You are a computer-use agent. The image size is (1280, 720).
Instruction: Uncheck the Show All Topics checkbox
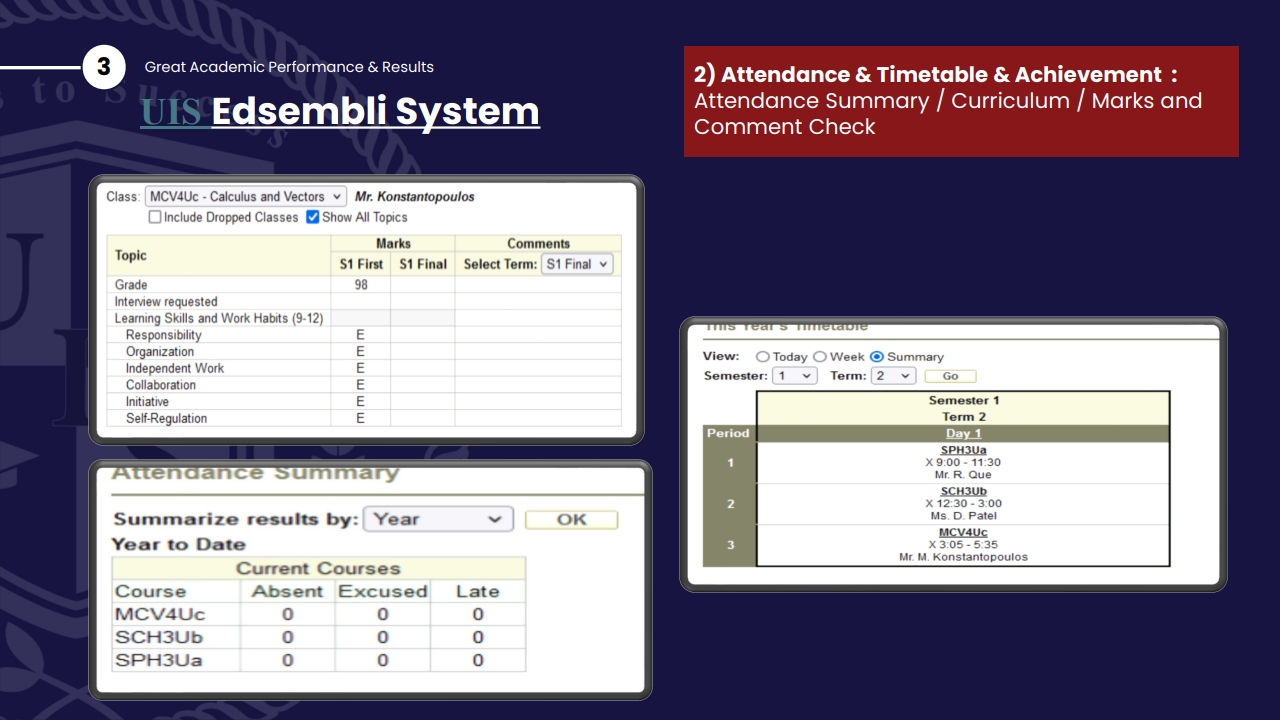coord(313,217)
